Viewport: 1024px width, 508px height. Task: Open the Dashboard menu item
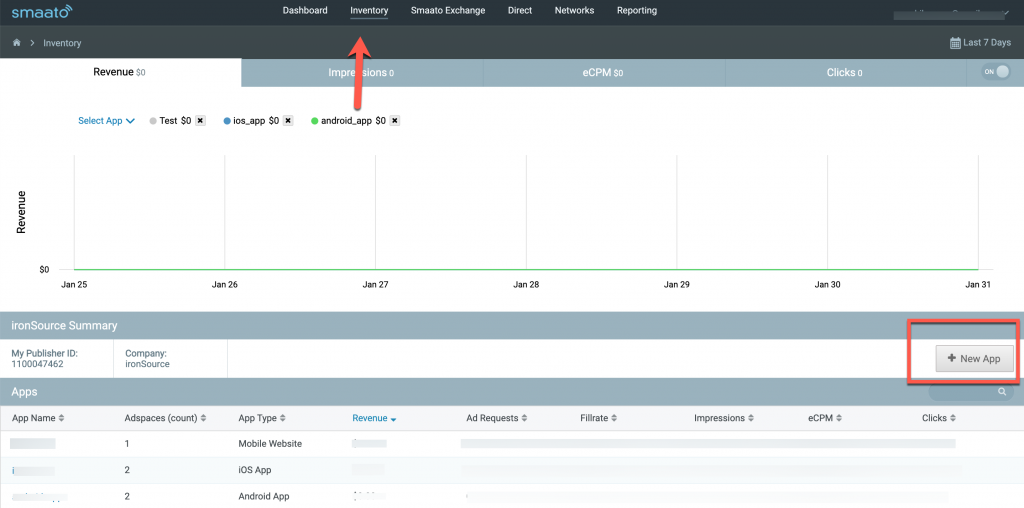pos(305,11)
